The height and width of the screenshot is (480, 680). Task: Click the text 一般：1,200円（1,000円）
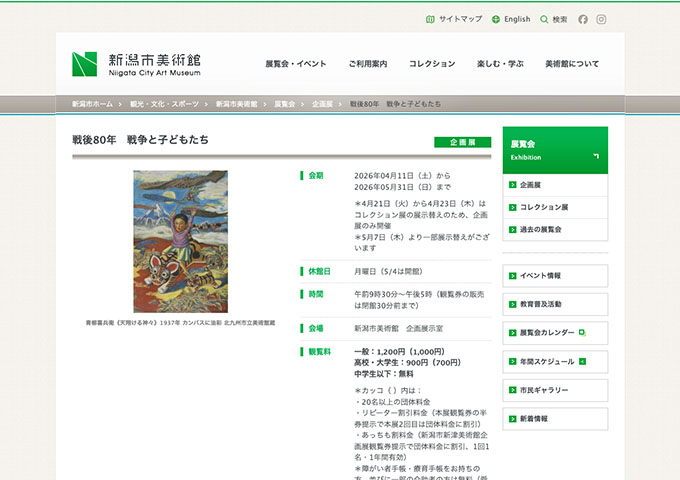pos(399,352)
